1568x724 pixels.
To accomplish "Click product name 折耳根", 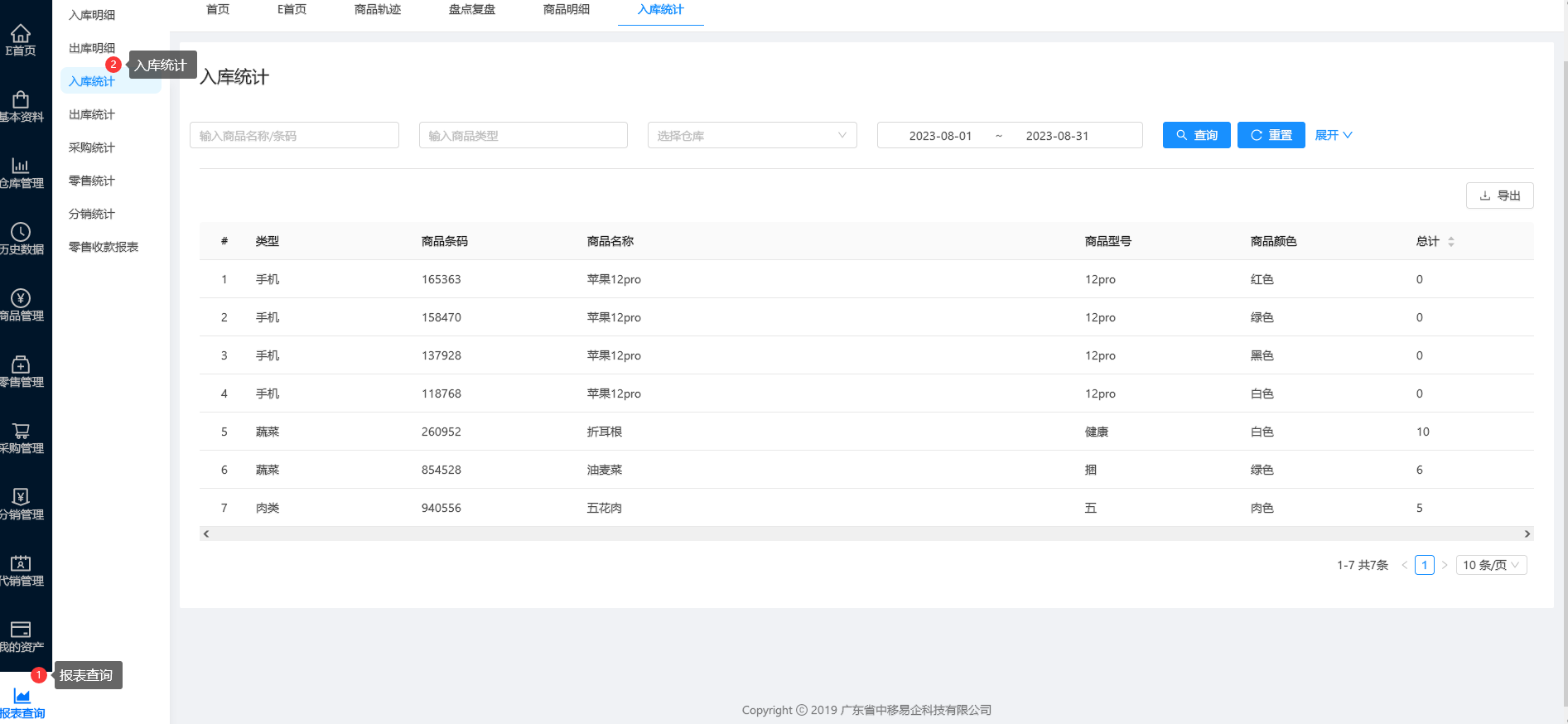I will click(x=605, y=432).
